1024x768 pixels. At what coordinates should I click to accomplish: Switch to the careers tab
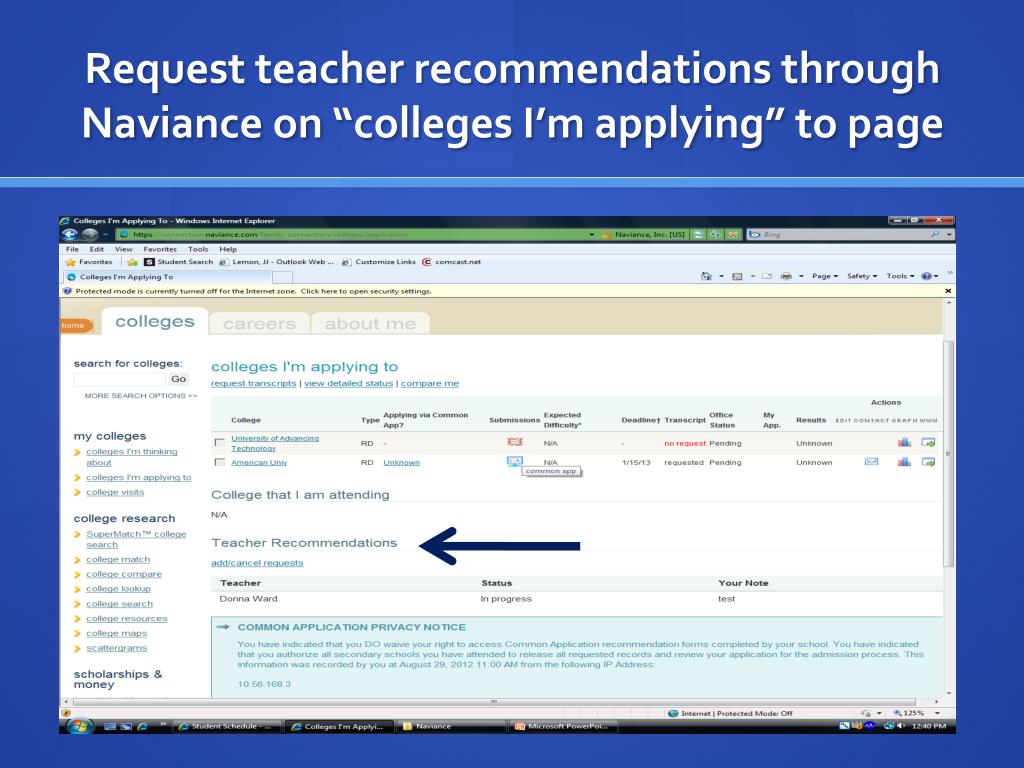[x=259, y=323]
